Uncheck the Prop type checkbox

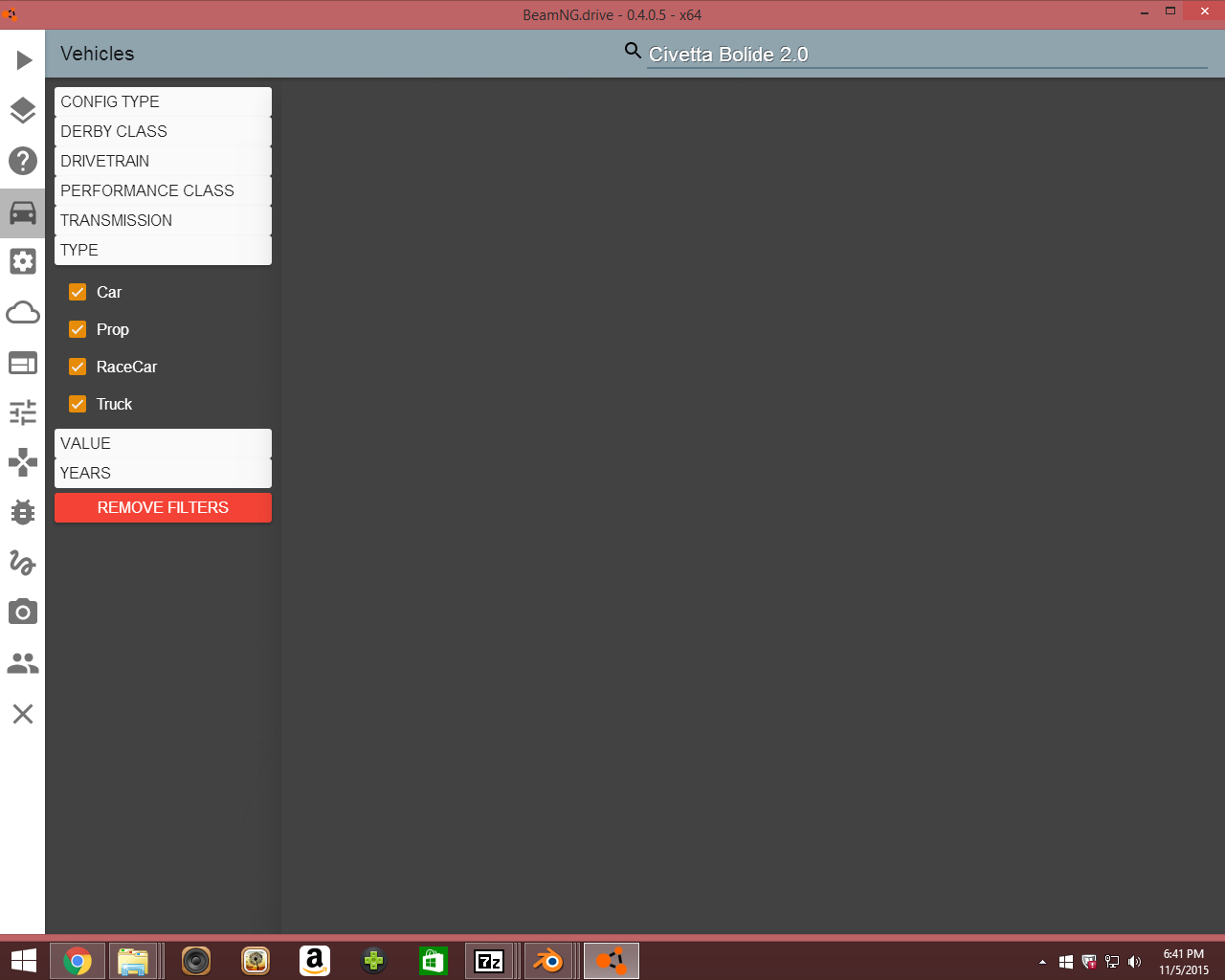point(78,329)
